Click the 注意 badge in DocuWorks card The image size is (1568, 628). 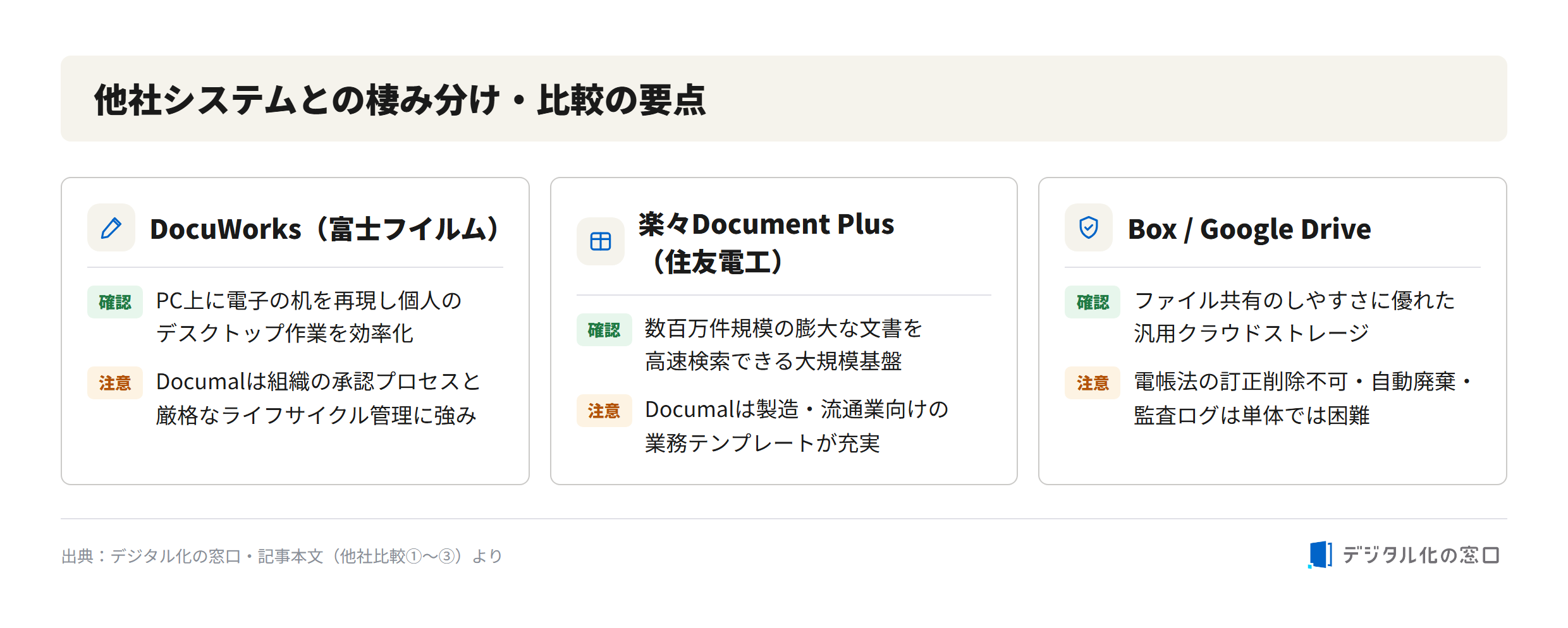click(115, 383)
